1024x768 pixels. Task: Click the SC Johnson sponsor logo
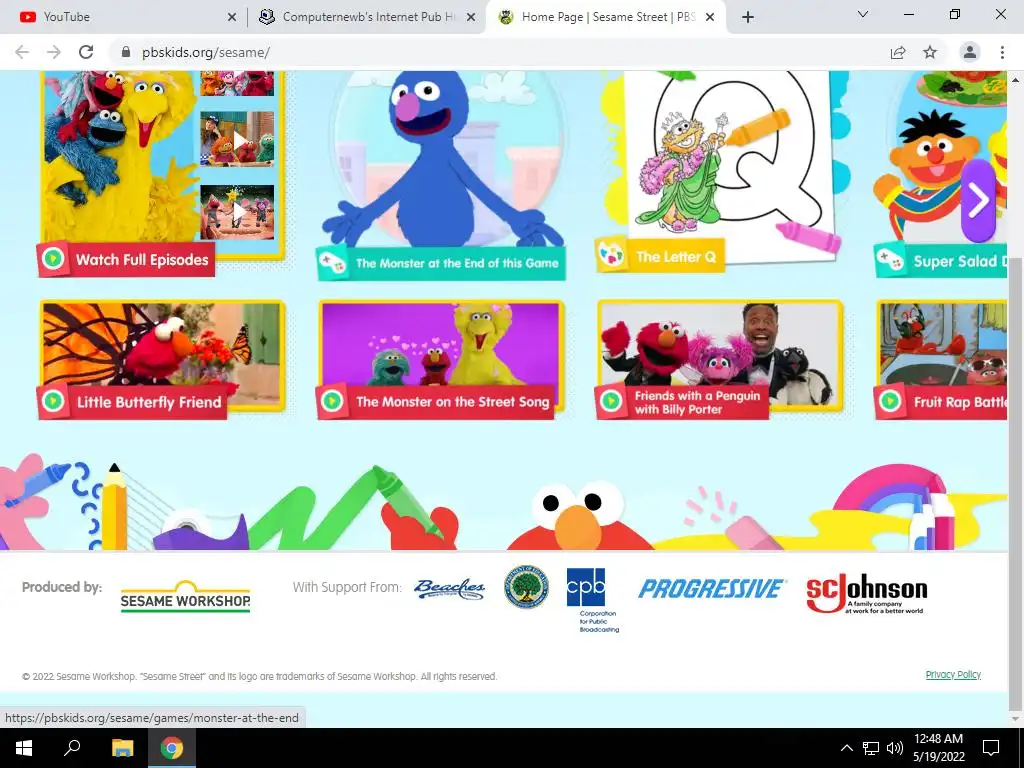coord(867,593)
